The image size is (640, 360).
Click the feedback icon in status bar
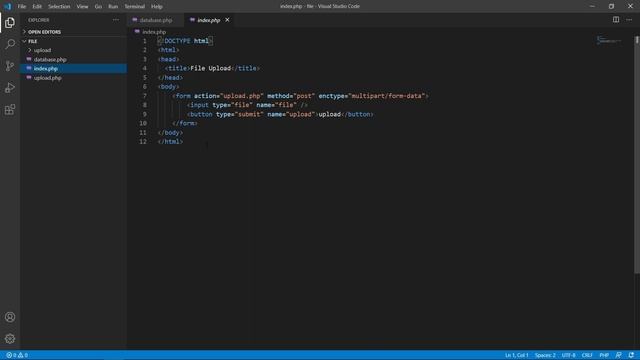[618, 355]
